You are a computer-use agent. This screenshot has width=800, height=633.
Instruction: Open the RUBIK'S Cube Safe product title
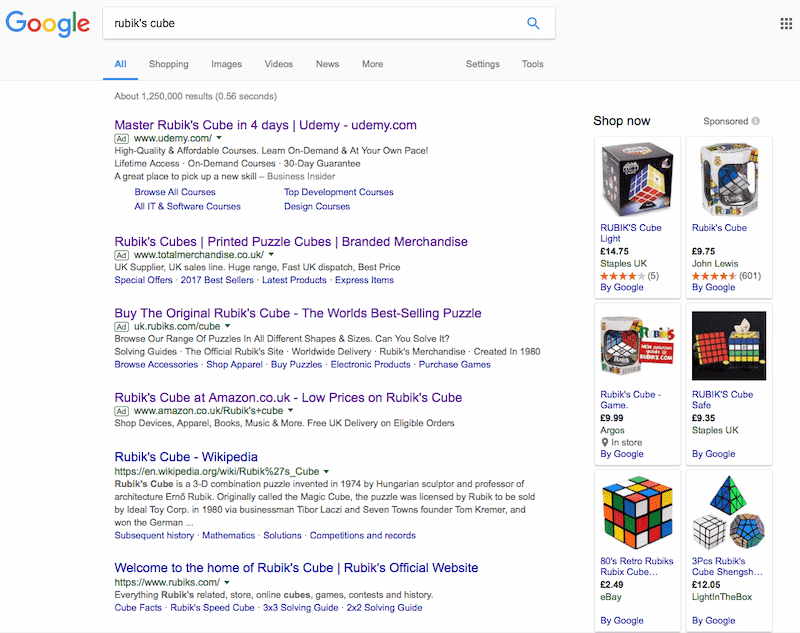tap(722, 399)
